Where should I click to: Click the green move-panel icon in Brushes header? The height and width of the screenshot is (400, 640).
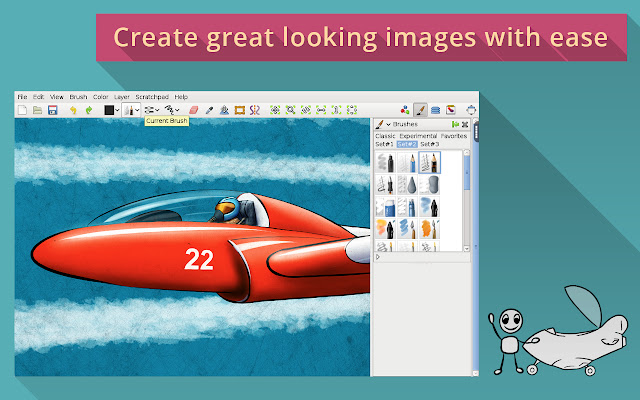point(456,124)
